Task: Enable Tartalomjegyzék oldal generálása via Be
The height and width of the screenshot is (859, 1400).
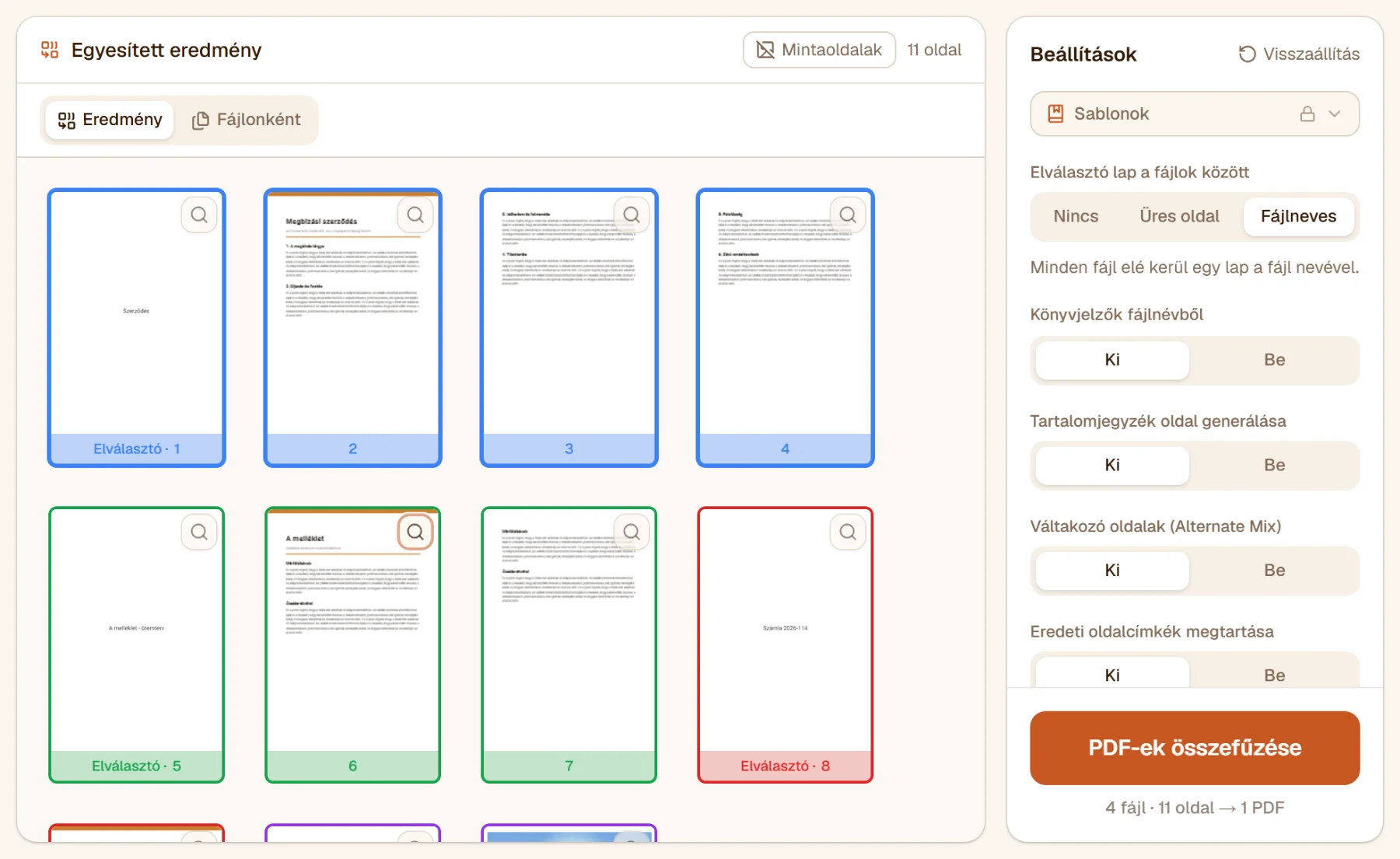Action: (1274, 465)
